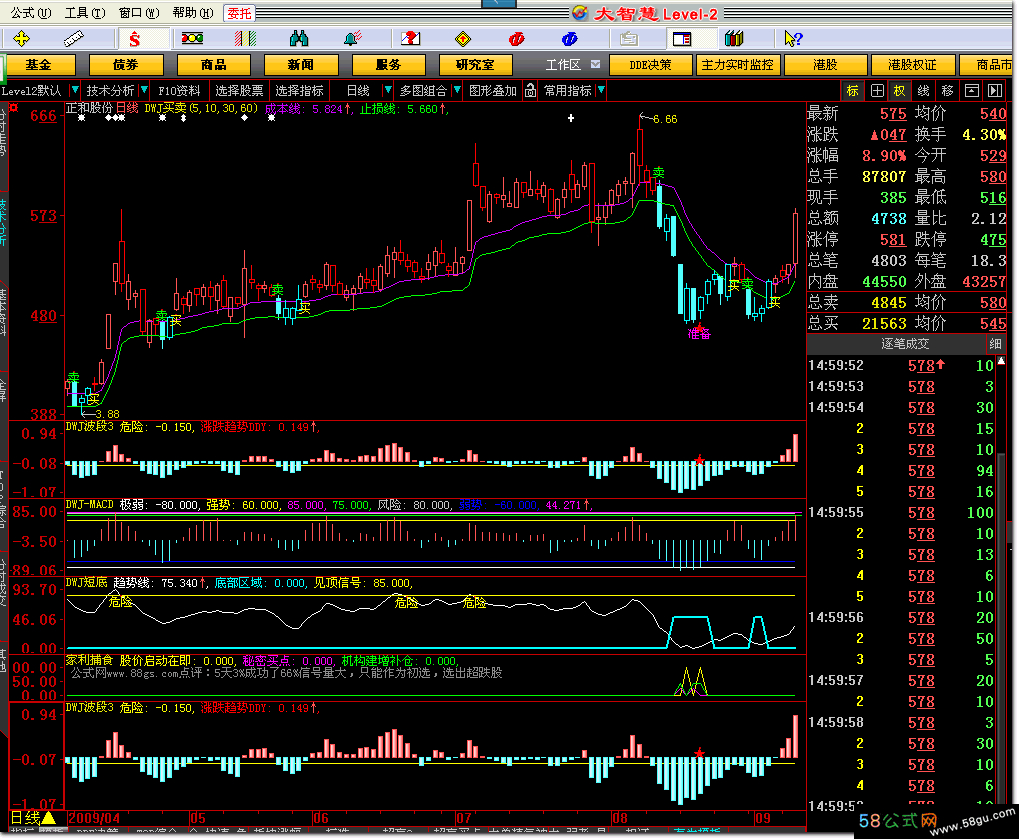Image resolution: width=1019 pixels, height=839 pixels.
Task: Click the striped bars pattern toolbar icon
Action: (246, 39)
